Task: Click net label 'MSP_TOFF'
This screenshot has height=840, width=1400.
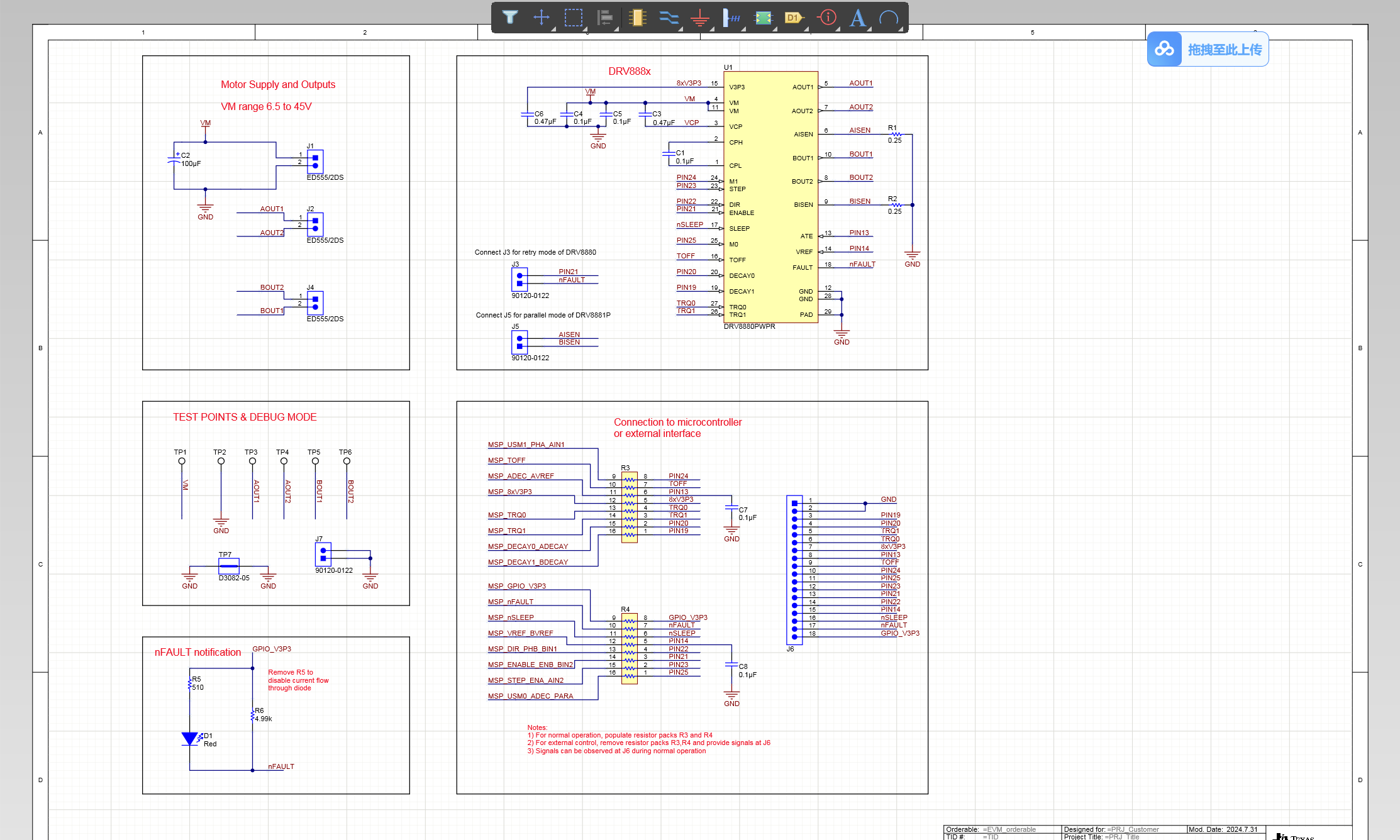Action: [507, 460]
